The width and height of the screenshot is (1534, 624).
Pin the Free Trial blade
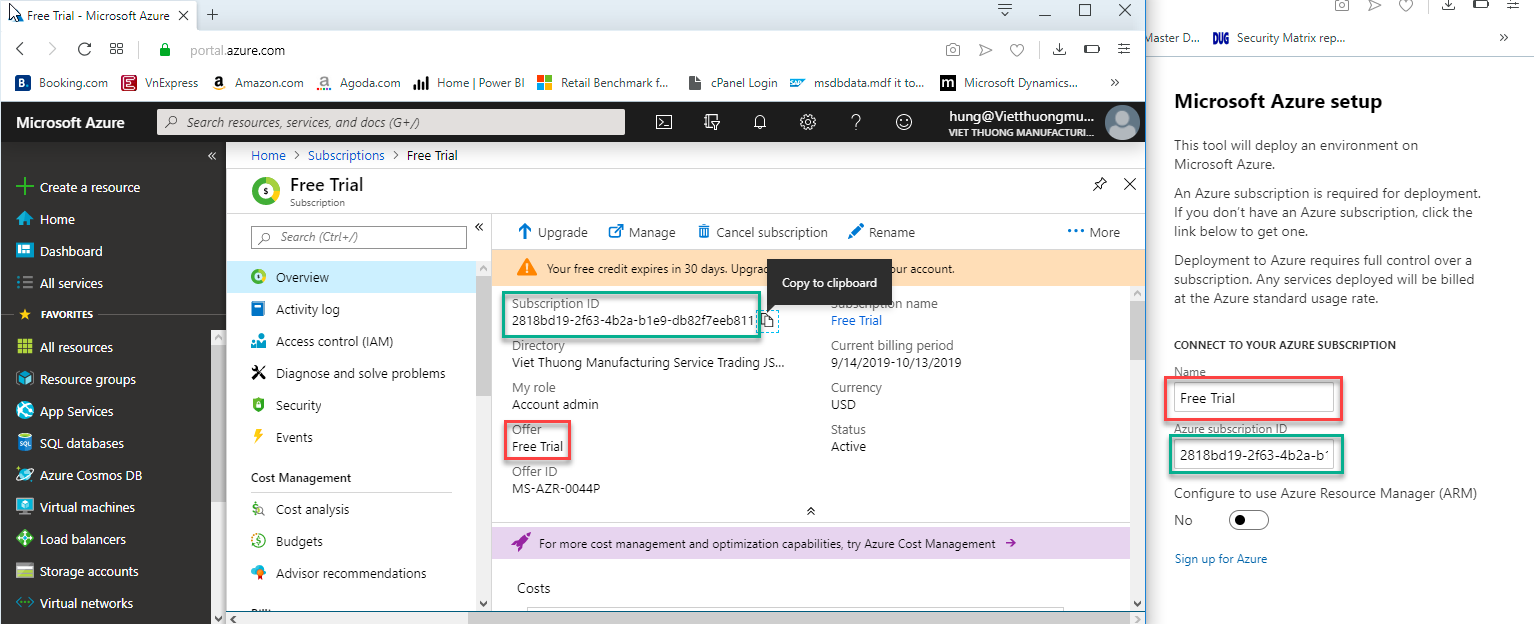coord(1099,184)
